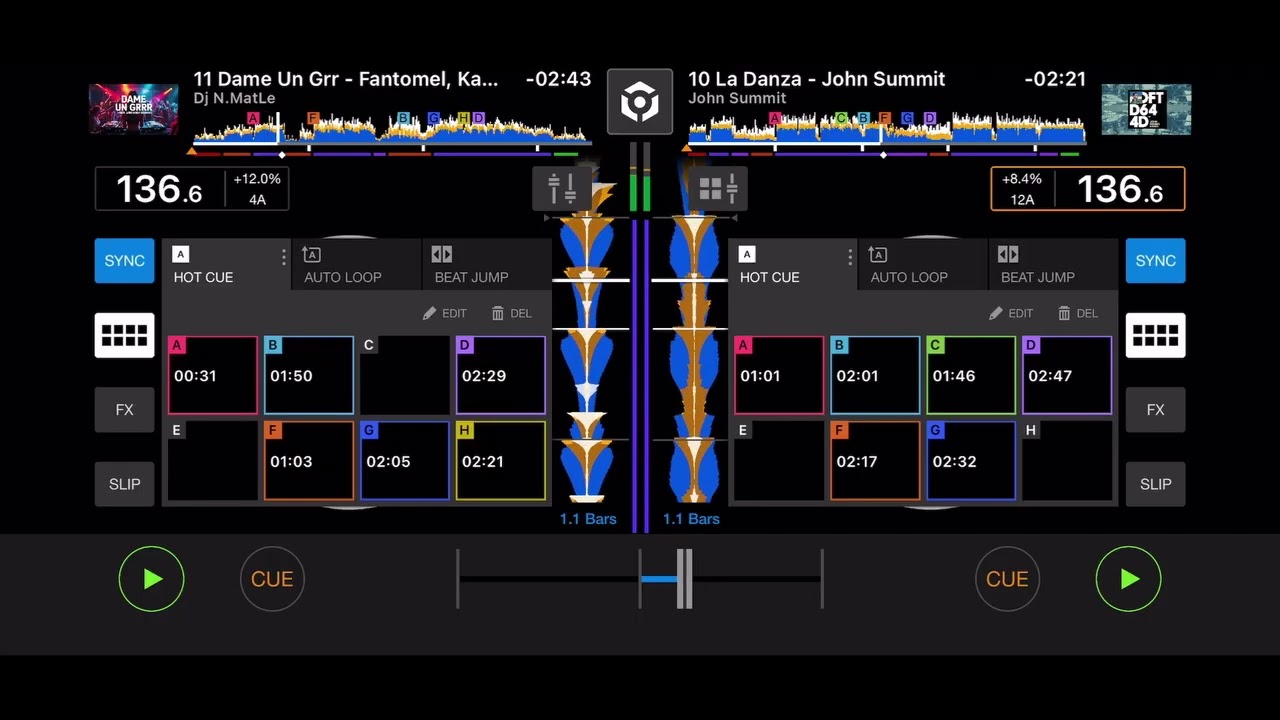
Task: Seek in Dame Un Grr overview waveform
Action: pyautogui.click(x=390, y=131)
